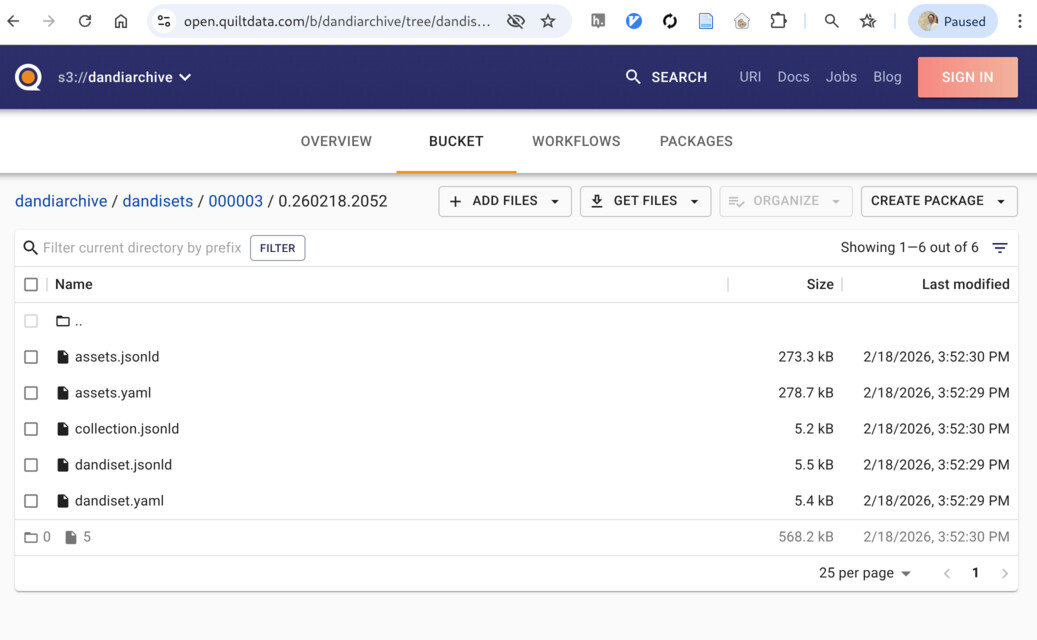Reload the page

tap(85, 21)
